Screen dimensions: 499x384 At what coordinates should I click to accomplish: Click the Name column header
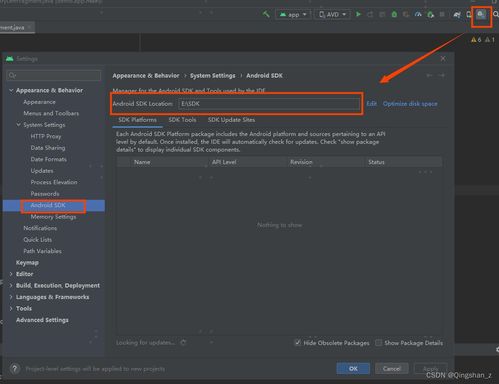(142, 162)
